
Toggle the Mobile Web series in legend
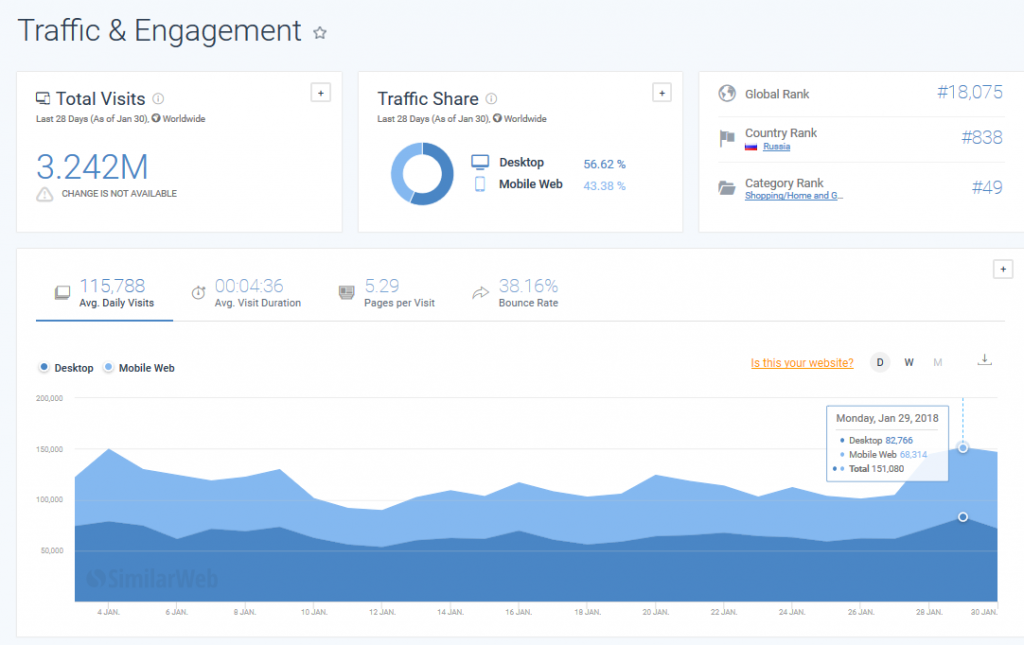coord(139,368)
